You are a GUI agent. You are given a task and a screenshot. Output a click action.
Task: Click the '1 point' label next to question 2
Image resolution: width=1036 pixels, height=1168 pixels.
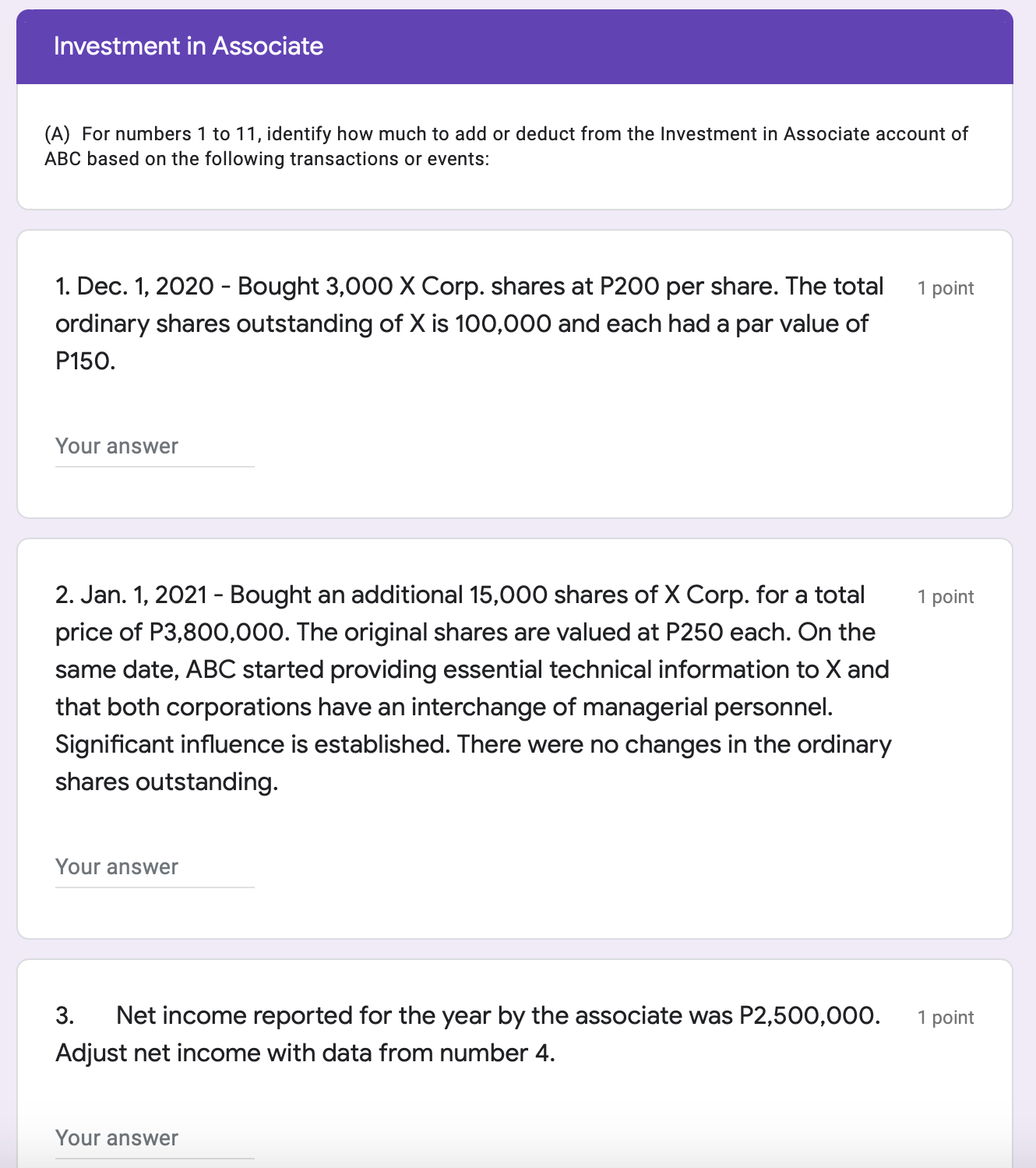click(945, 596)
